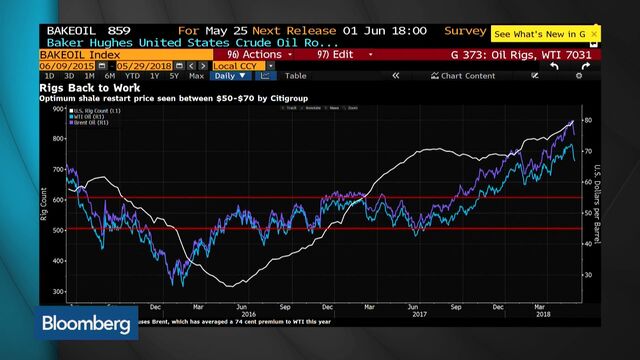Toggle Track option above chart
This screenshot has width=640, height=360.
point(289,108)
